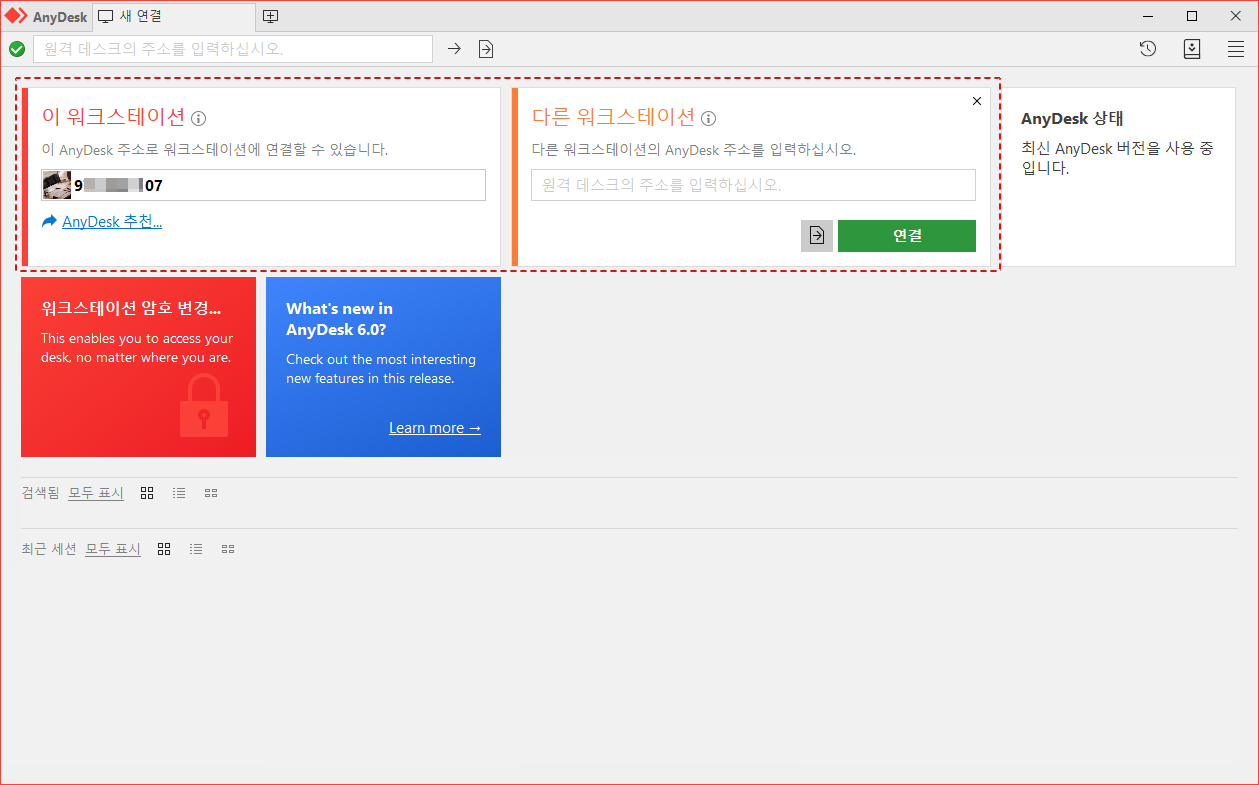This screenshot has width=1259, height=785.
Task: Click the workstation avatar thumbnail
Action: click(x=57, y=185)
